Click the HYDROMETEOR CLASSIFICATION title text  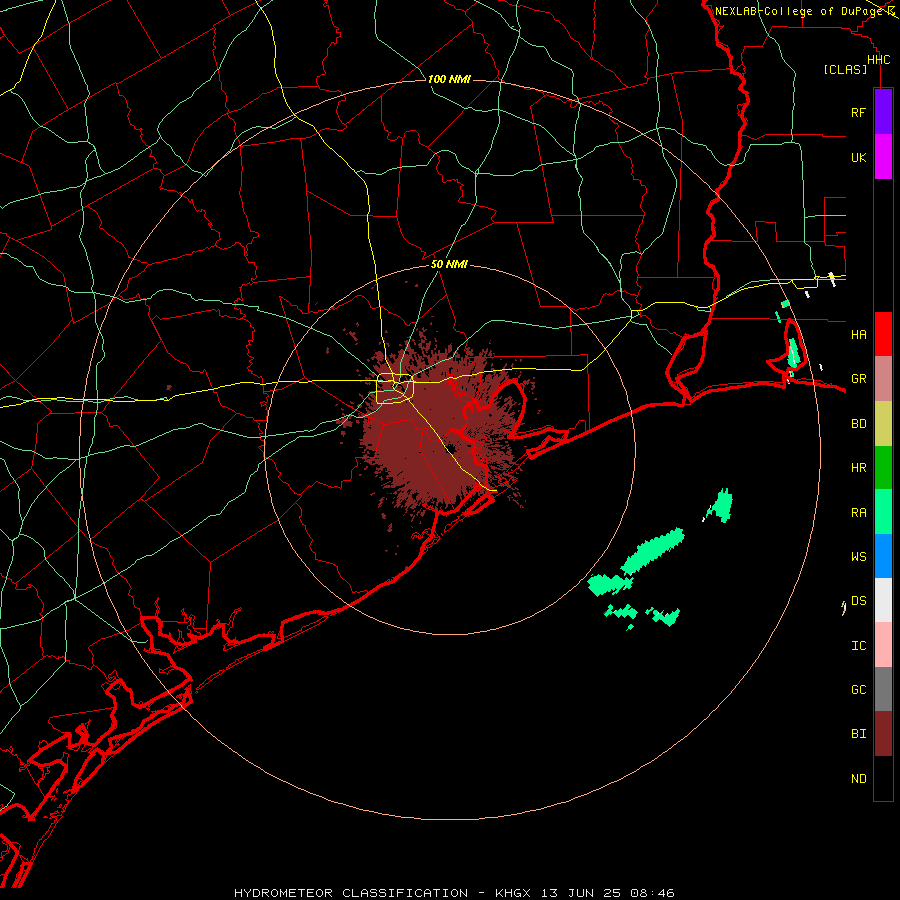click(x=350, y=893)
